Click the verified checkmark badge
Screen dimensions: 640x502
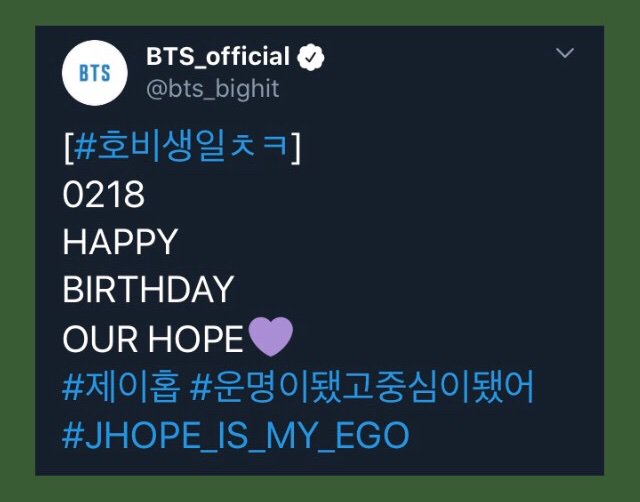311,57
